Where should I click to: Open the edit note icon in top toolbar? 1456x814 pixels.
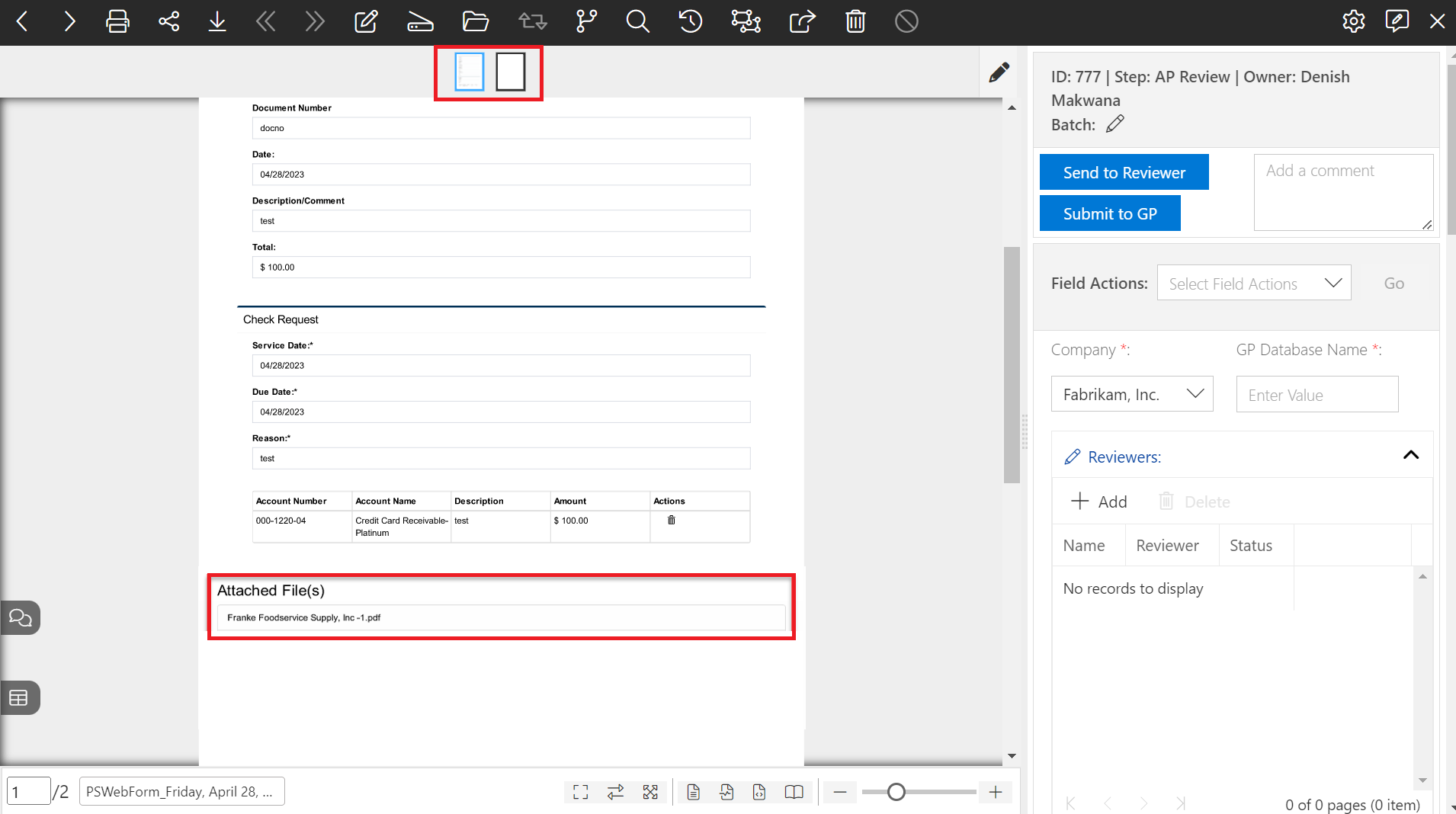[366, 21]
